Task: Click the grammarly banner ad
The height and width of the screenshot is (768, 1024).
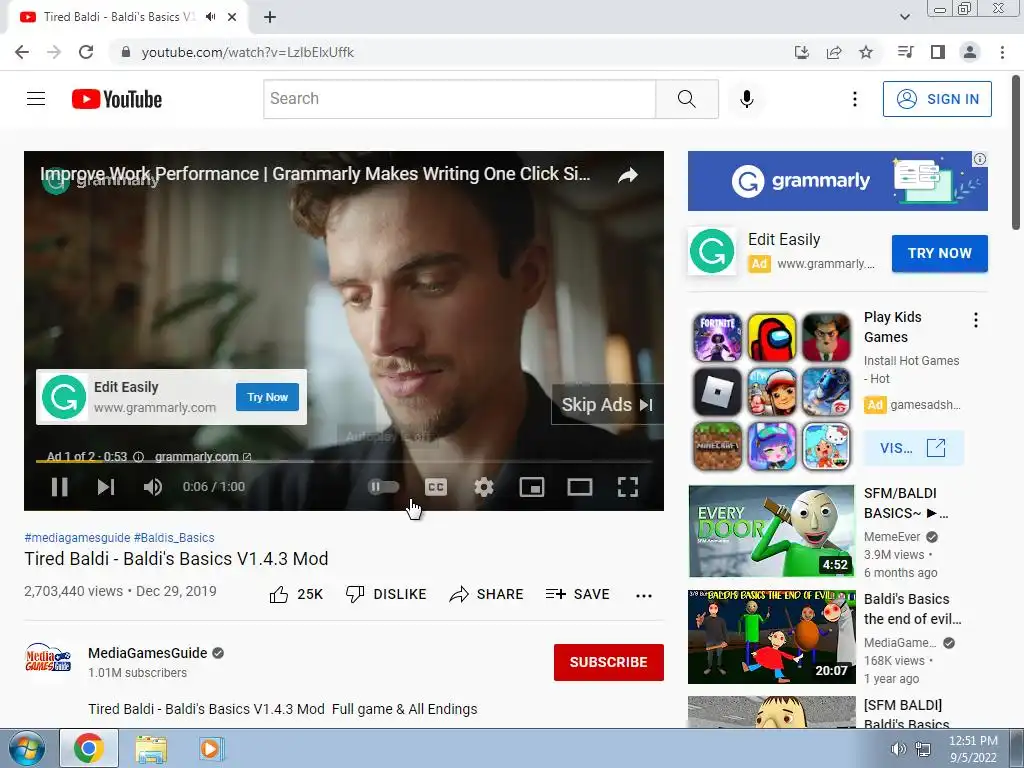Action: coord(837,181)
